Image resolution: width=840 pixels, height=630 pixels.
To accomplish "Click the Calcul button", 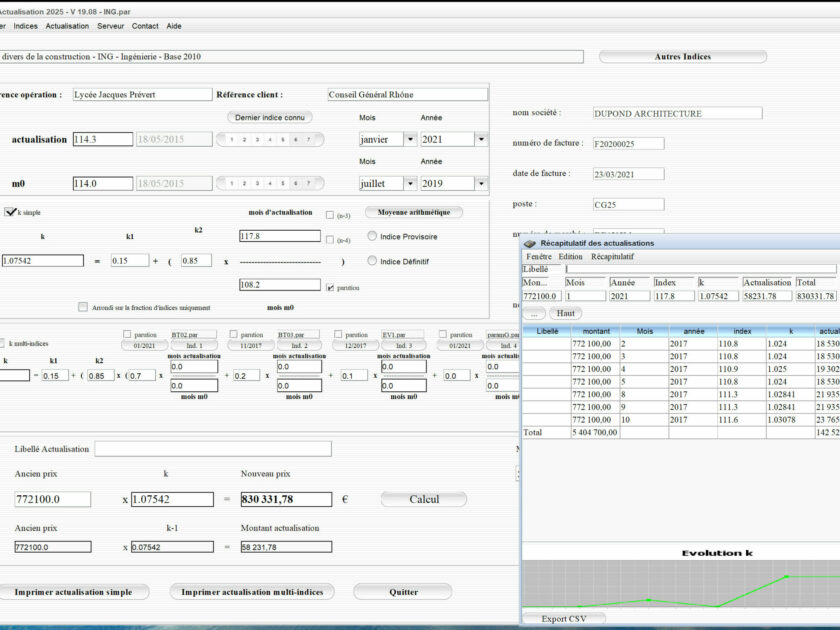I will (424, 499).
